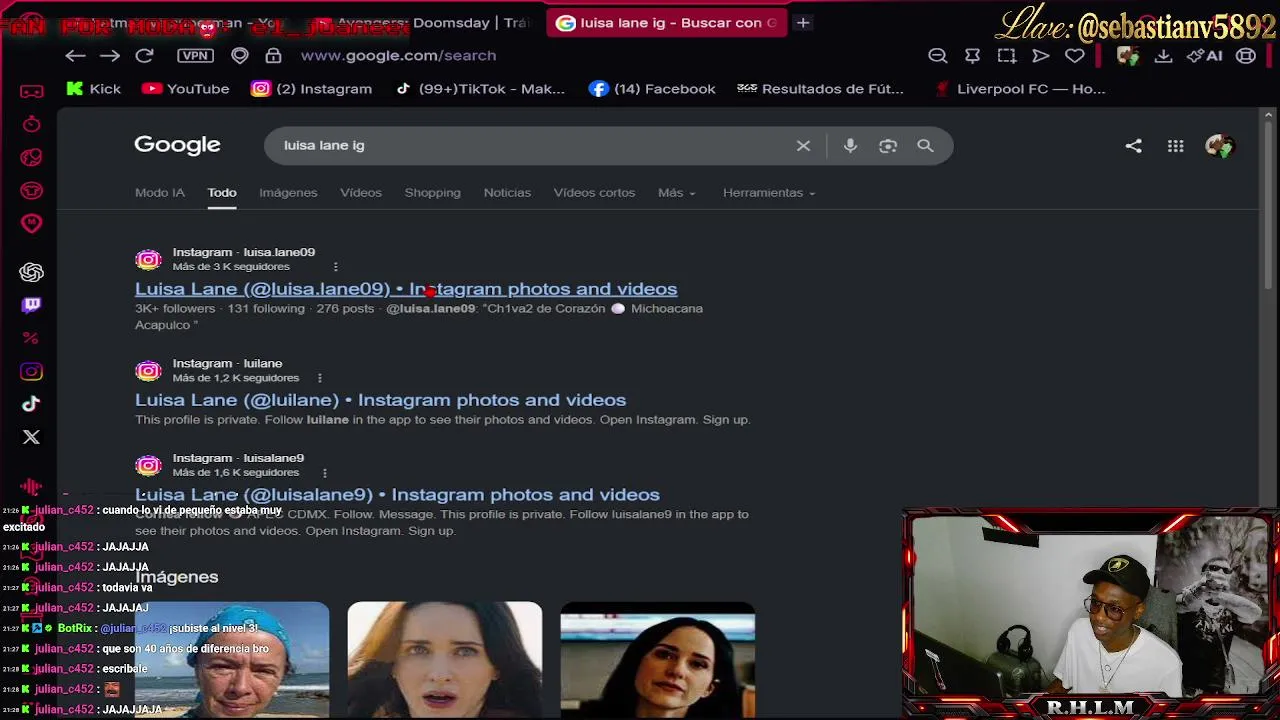Open the Kick bookmark

point(93,89)
